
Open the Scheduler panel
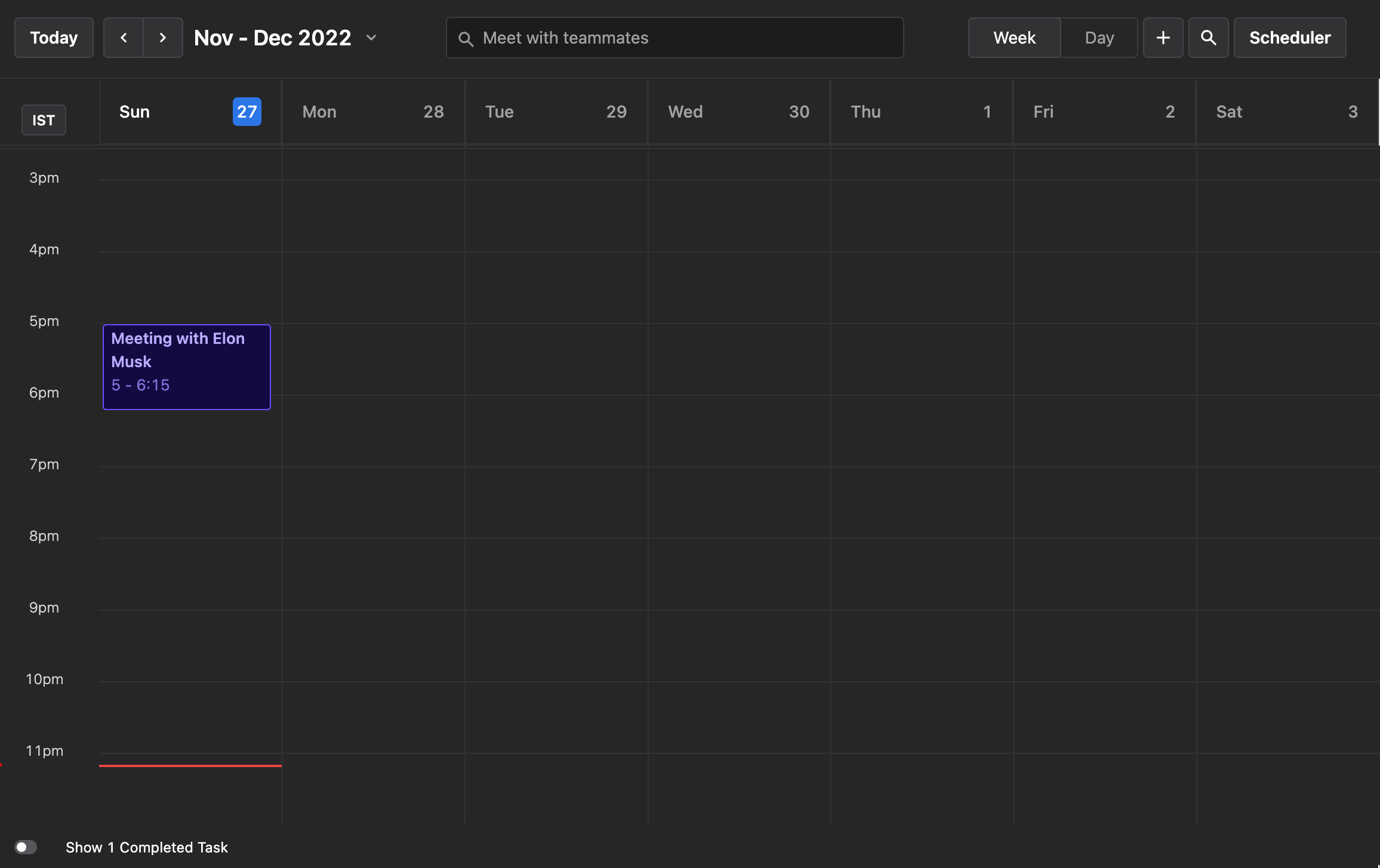click(1289, 37)
